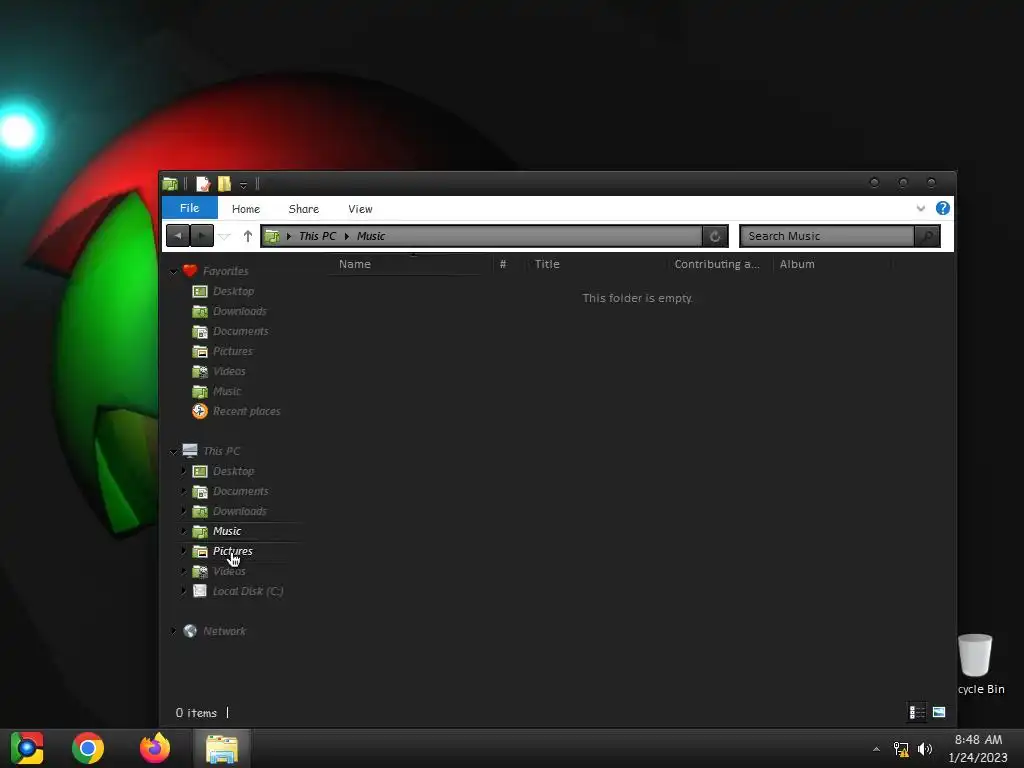Switch to the Share ribbon tab
Viewport: 1024px width, 768px height.
(304, 209)
